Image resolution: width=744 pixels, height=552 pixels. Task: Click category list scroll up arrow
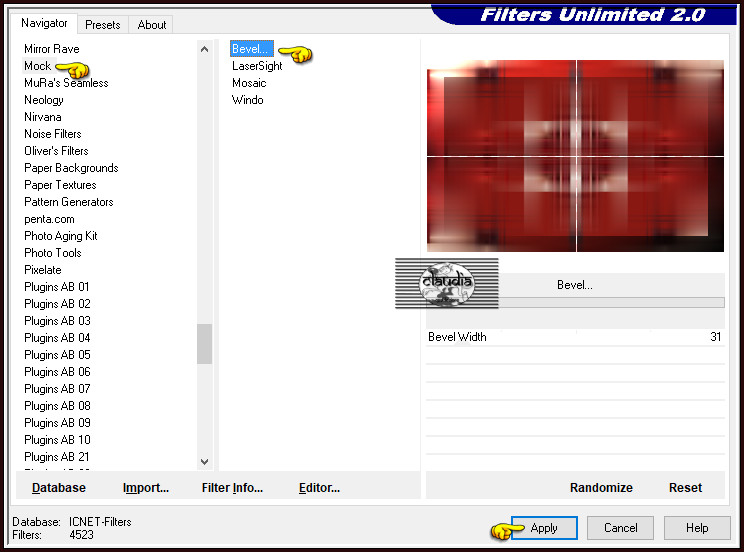click(205, 49)
